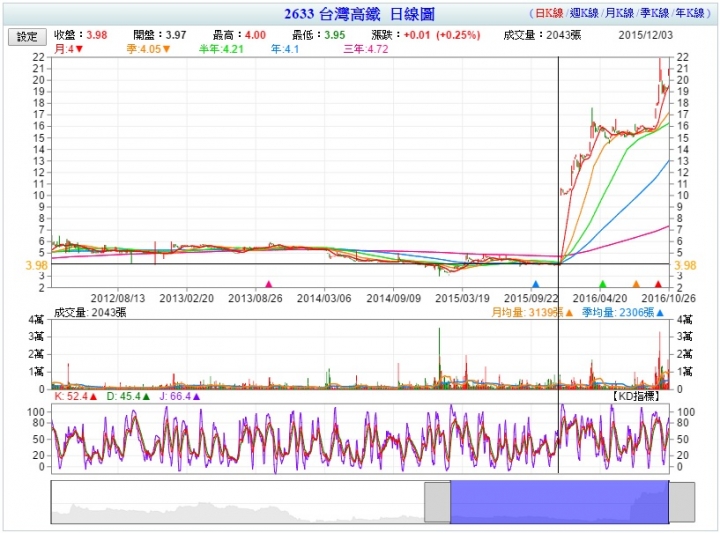Click the 2016/04/20 axis date label
The height and width of the screenshot is (533, 720).
tap(600, 298)
